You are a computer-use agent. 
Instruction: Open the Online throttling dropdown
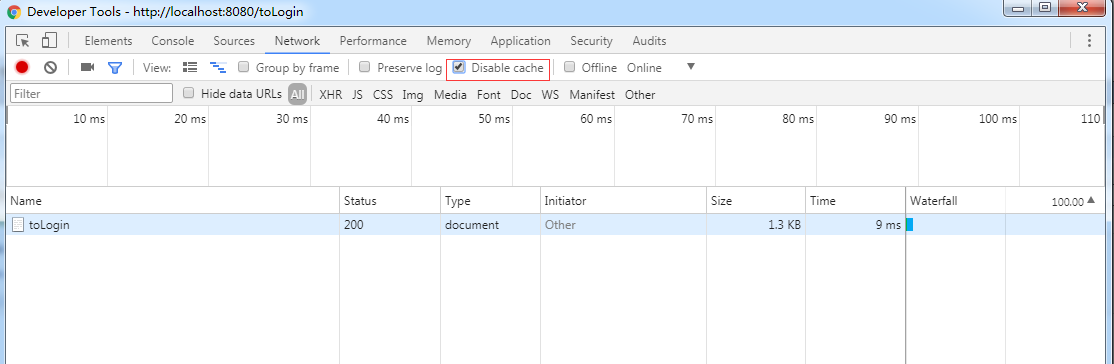click(644, 68)
